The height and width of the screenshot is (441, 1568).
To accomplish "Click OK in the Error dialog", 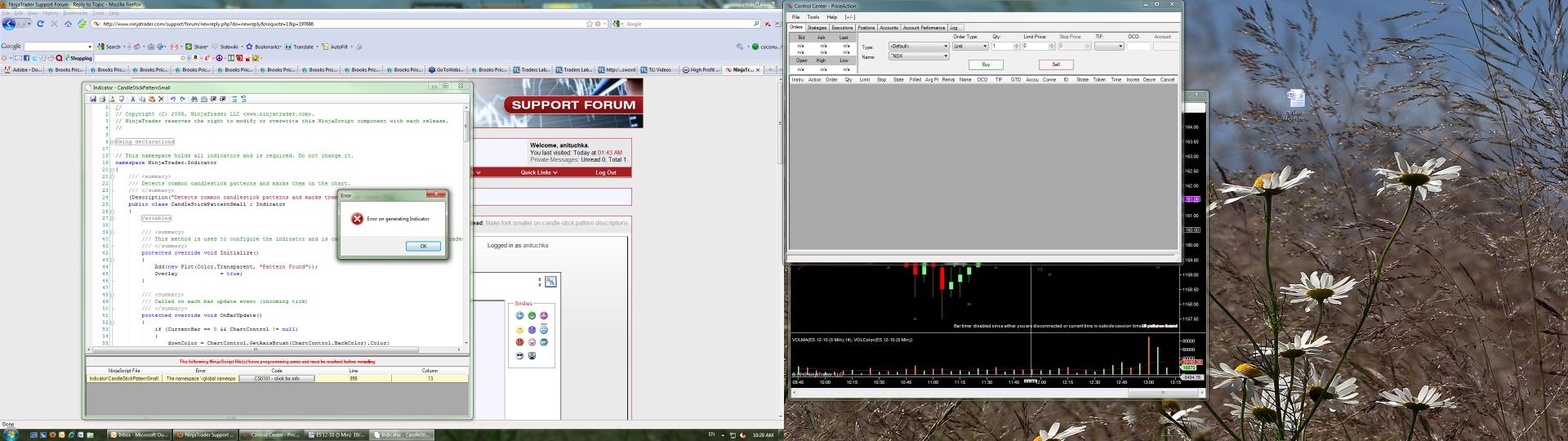I will [x=423, y=246].
